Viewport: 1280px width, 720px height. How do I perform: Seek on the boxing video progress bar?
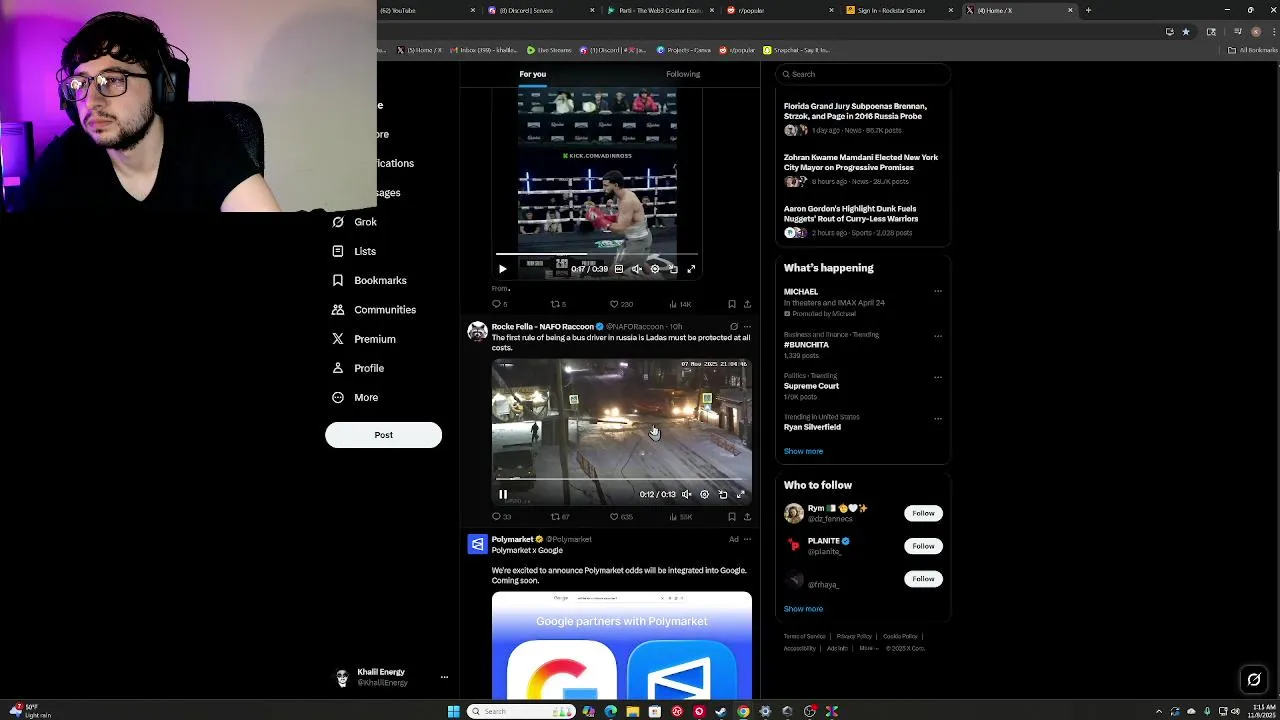(x=597, y=254)
